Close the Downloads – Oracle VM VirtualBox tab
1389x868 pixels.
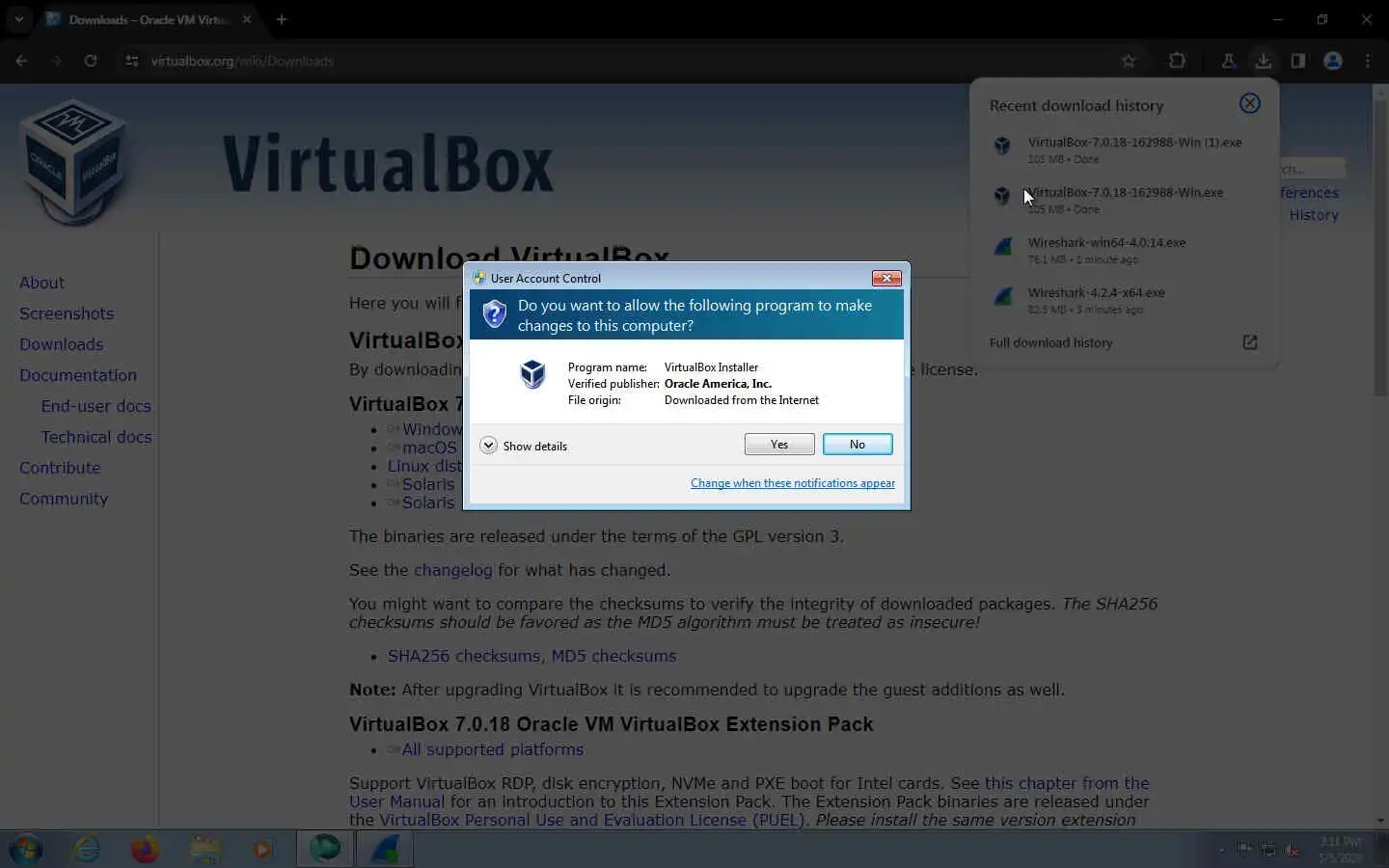tap(247, 19)
